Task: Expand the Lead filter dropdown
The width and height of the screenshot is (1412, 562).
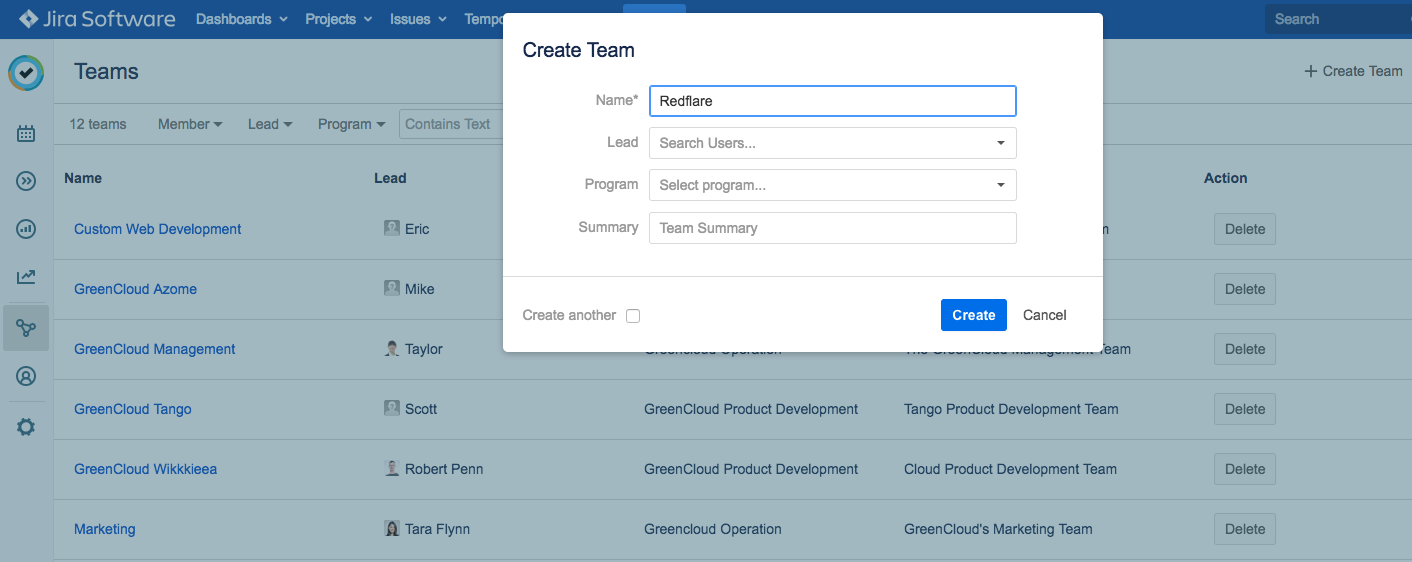Action: (270, 124)
